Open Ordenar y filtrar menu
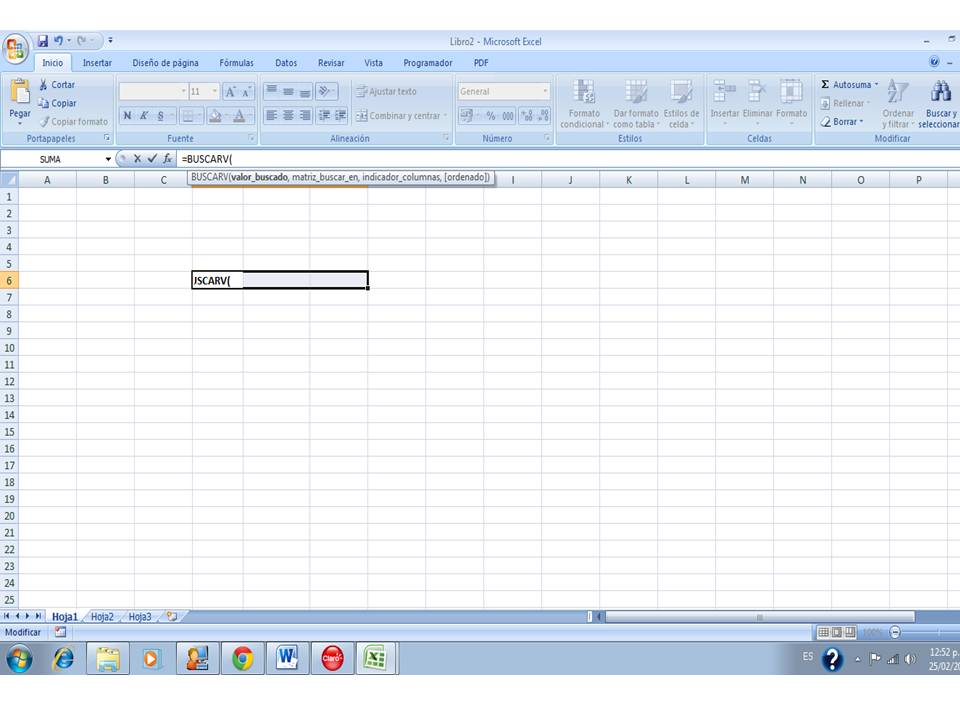The width and height of the screenshot is (960, 720). coord(898,103)
